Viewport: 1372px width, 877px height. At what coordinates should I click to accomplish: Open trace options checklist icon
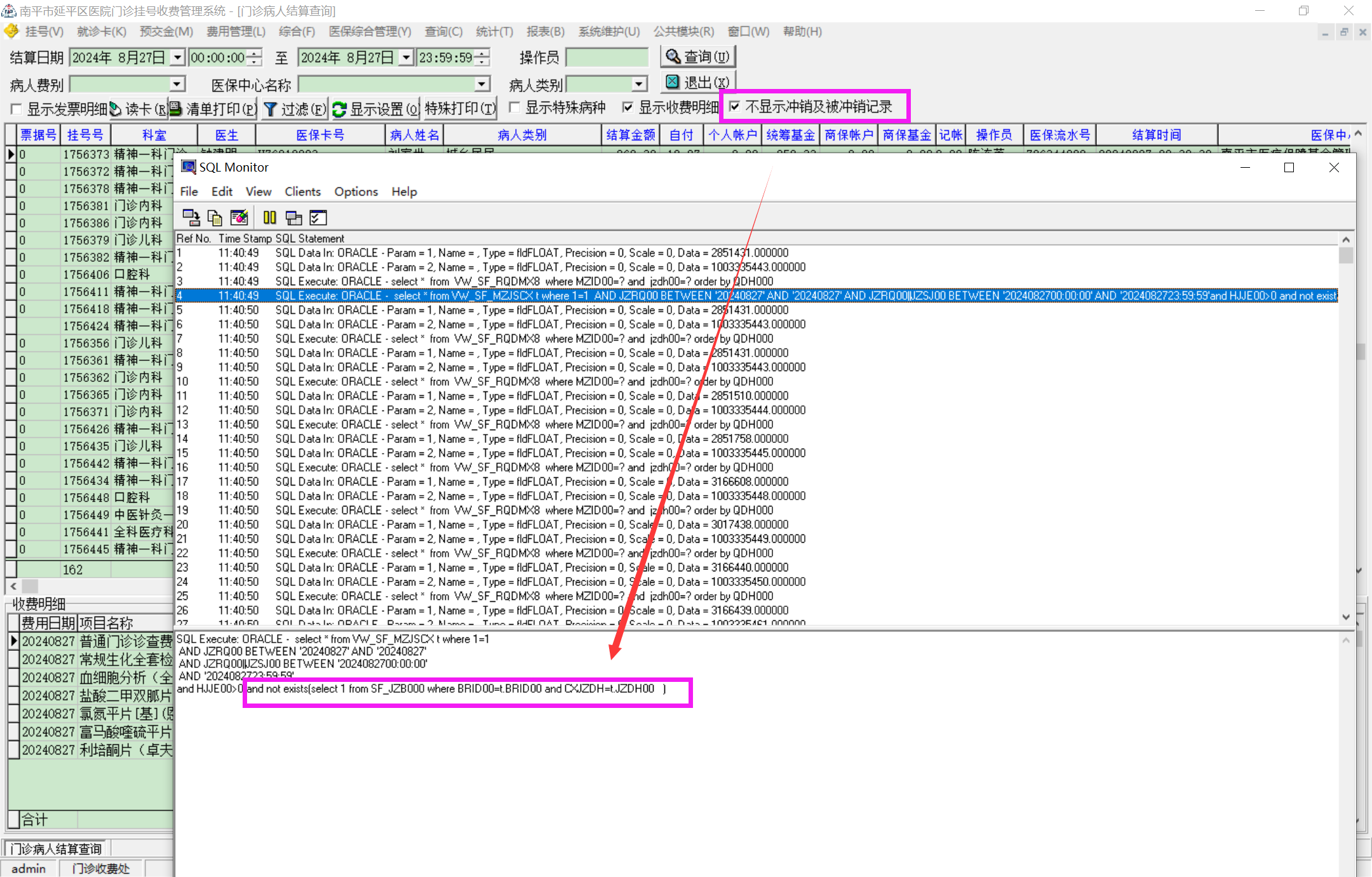(x=318, y=217)
